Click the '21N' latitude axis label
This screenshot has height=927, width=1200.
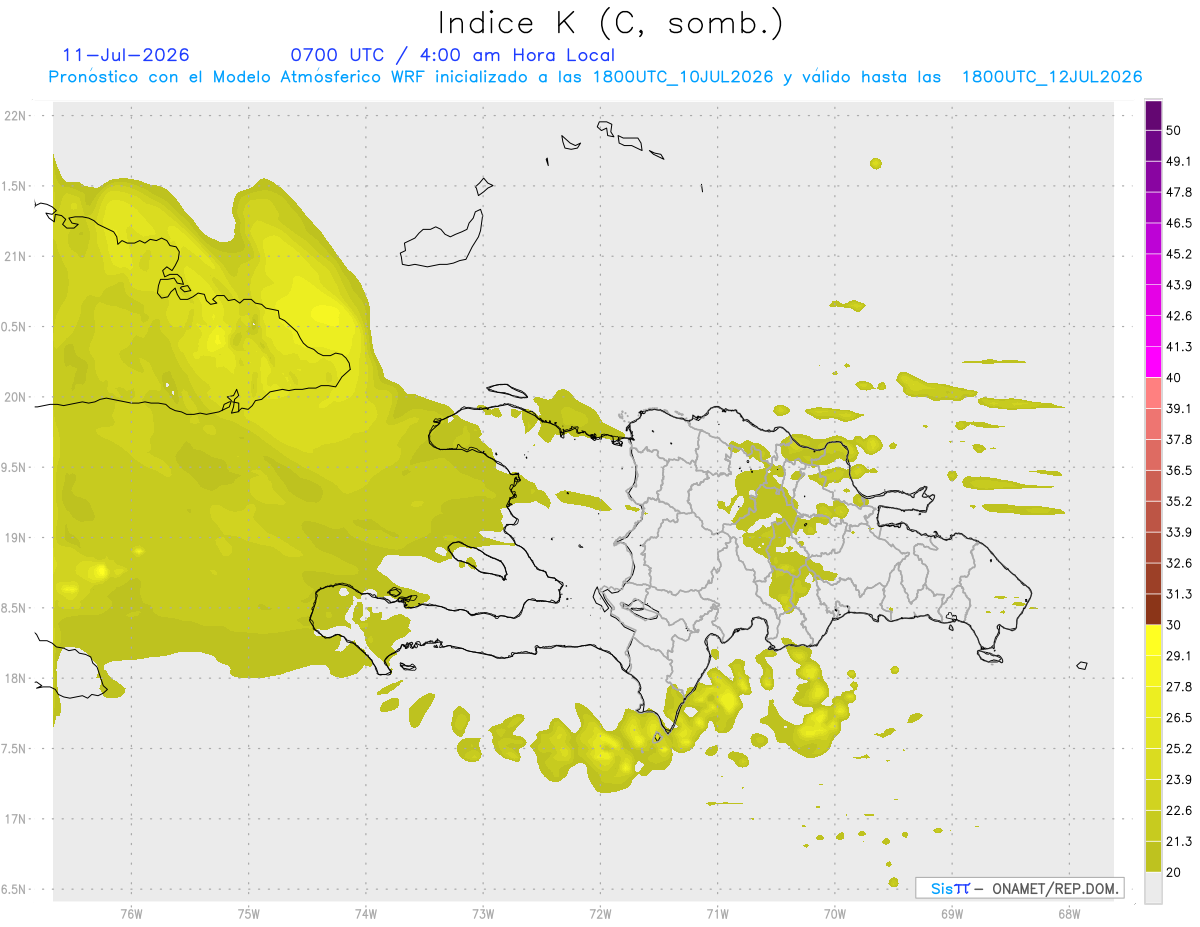[16, 256]
